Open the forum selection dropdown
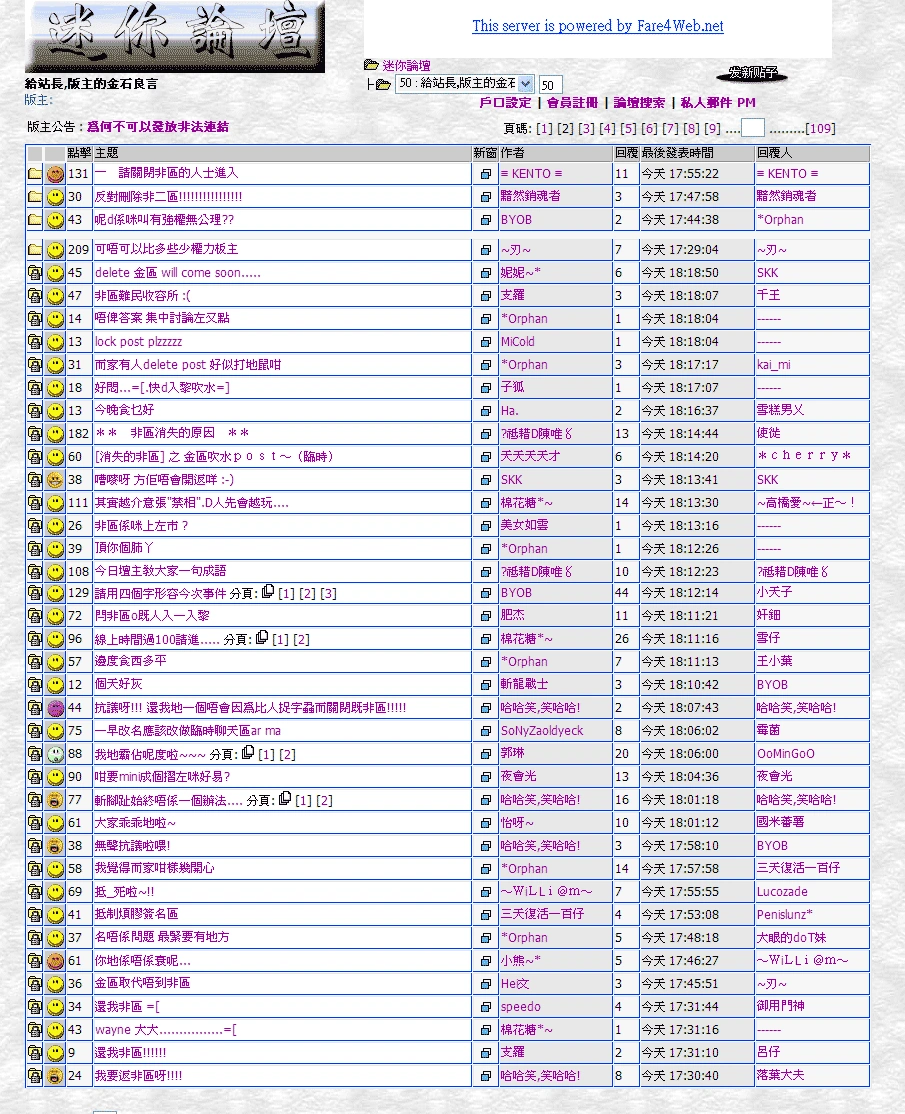Viewport: 905px width, 1114px height. coord(465,83)
